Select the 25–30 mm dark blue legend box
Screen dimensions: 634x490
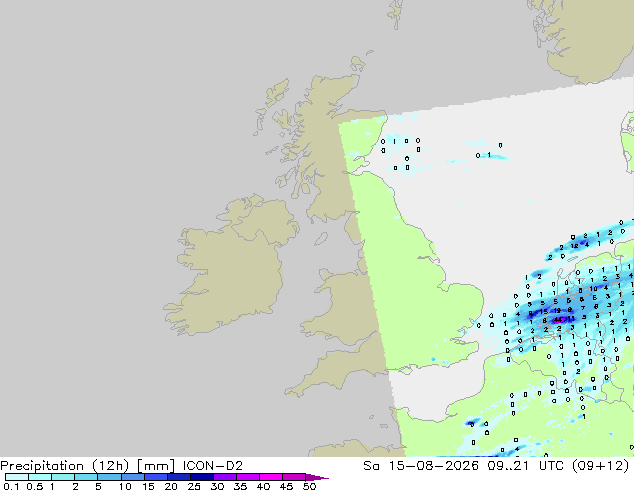point(202,477)
